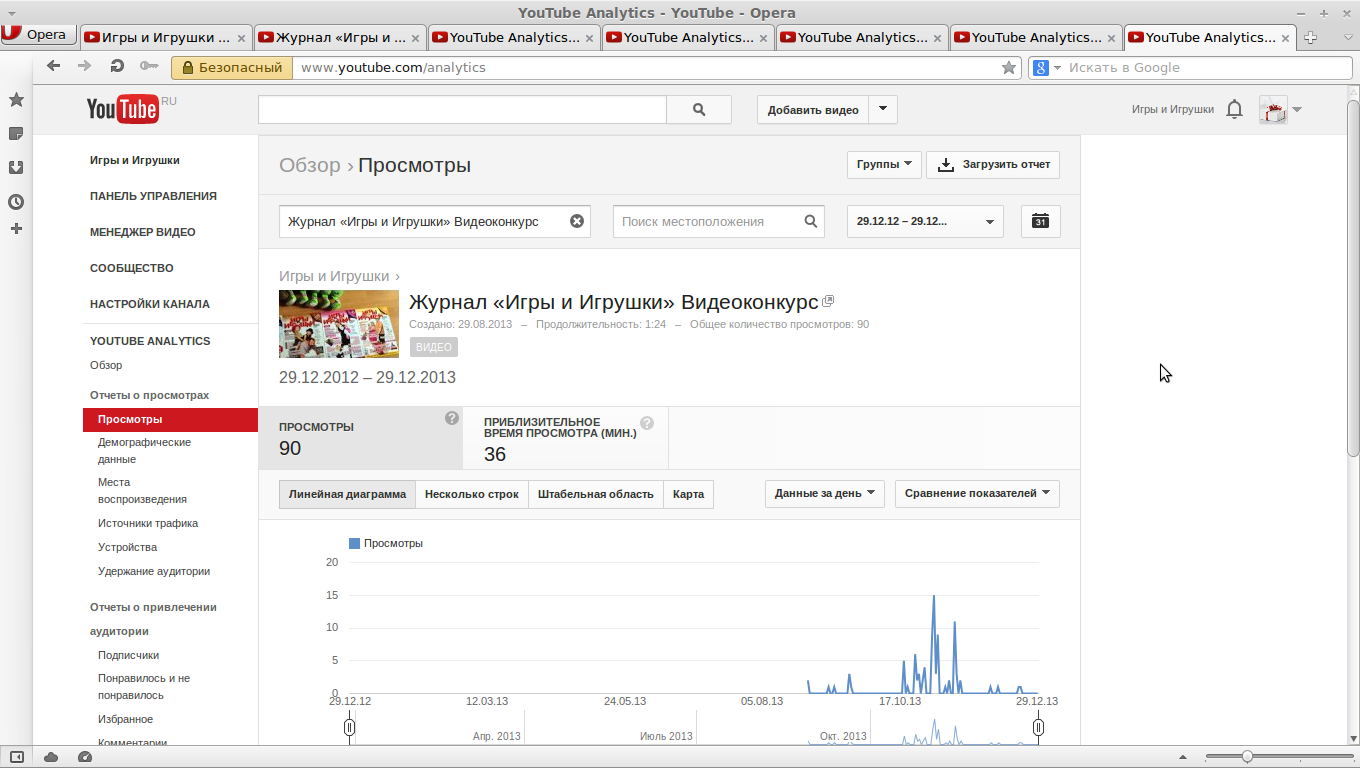Click the YouTube search magnifier icon
This screenshot has width=1360, height=768.
coord(698,109)
